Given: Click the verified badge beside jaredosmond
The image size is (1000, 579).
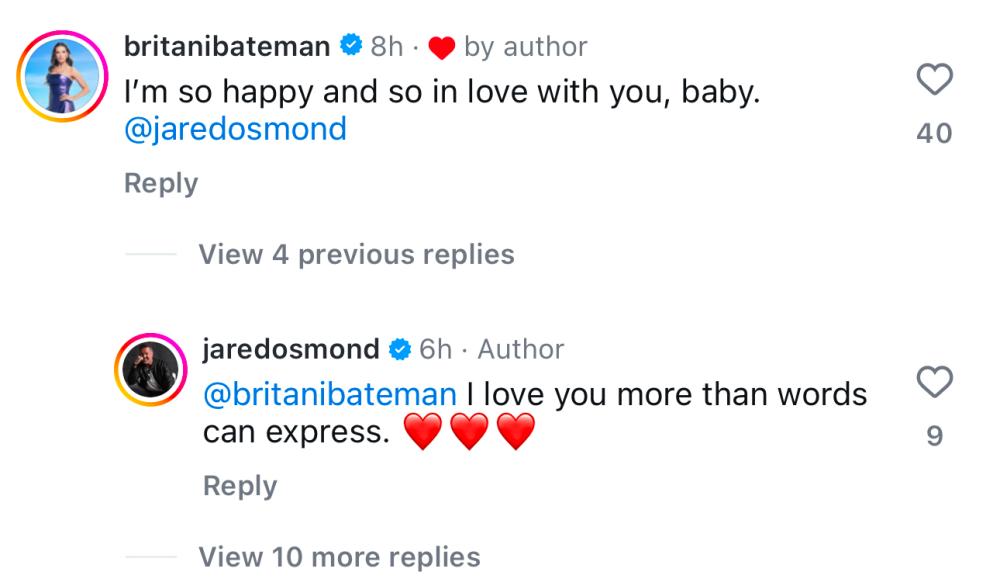Looking at the screenshot, I should pos(399,349).
